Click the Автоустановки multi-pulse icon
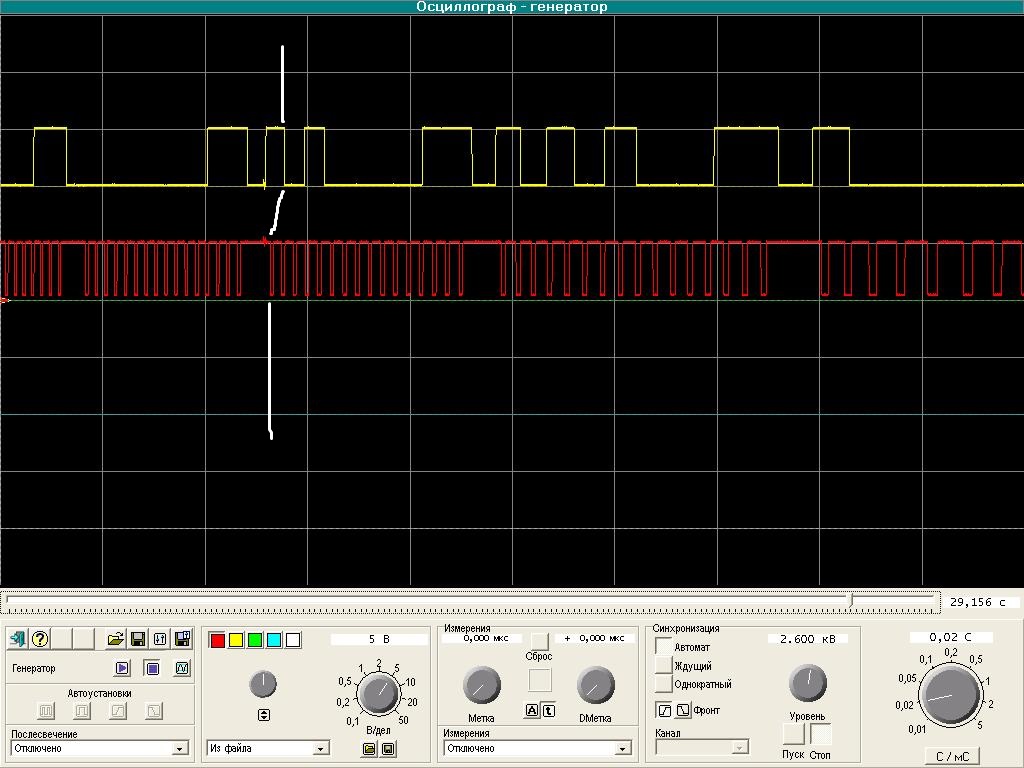1024x768 pixels. pyautogui.click(x=46, y=710)
